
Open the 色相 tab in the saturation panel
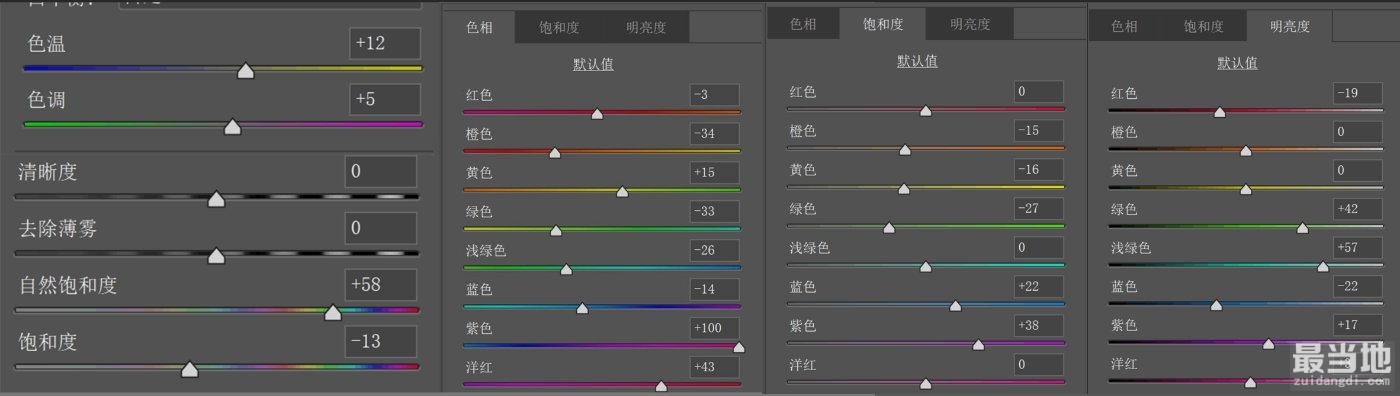click(x=803, y=24)
